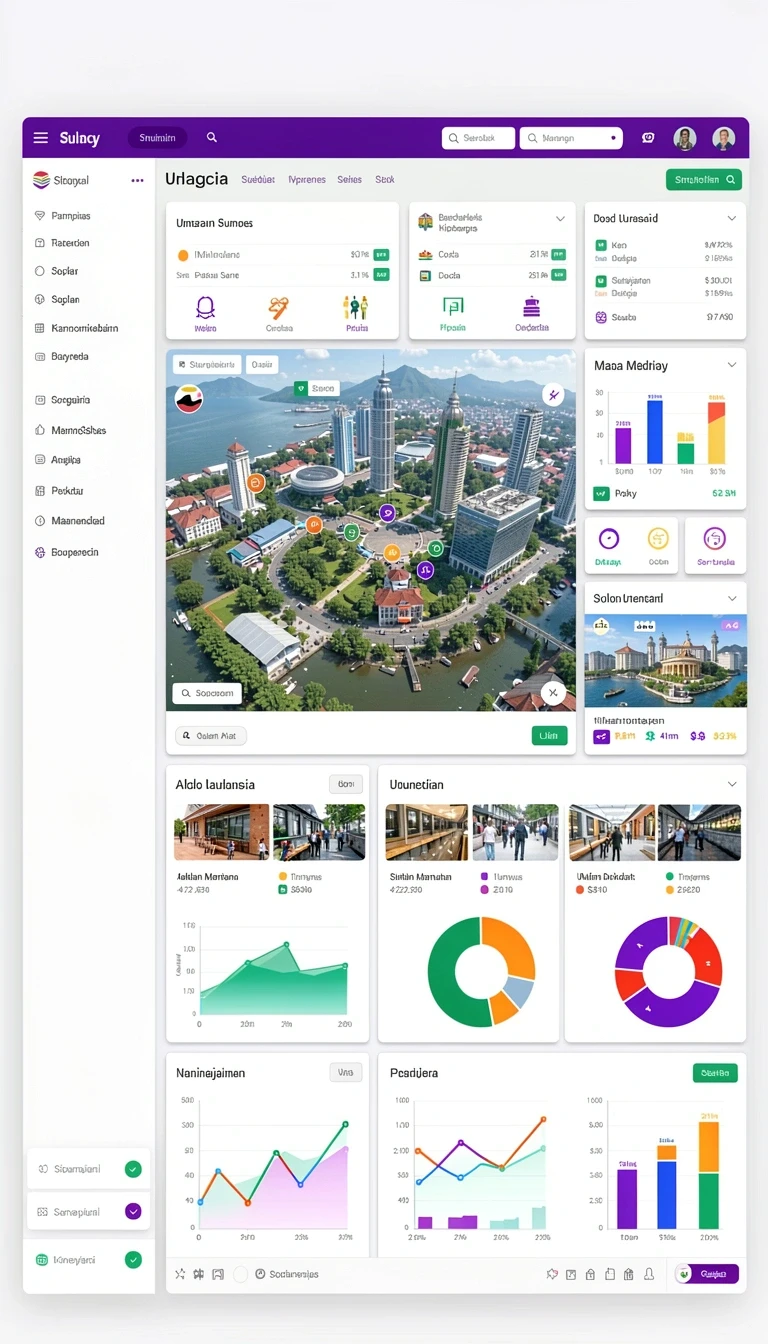Image resolution: width=768 pixels, height=1344 pixels.
Task: Toggle the empty circle in the bottom toolbar
Action: [x=240, y=1275]
